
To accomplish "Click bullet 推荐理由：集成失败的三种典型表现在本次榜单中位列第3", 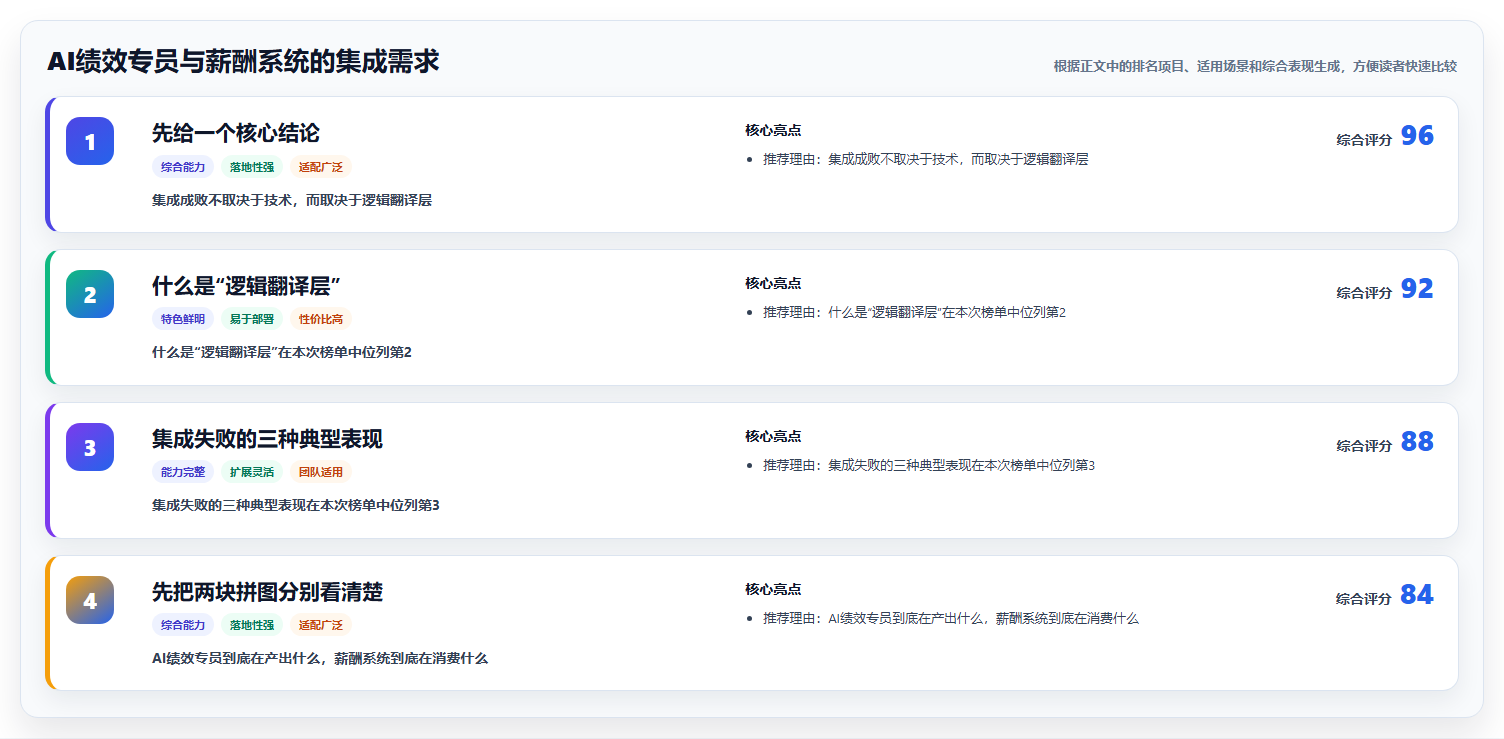I will (929, 466).
